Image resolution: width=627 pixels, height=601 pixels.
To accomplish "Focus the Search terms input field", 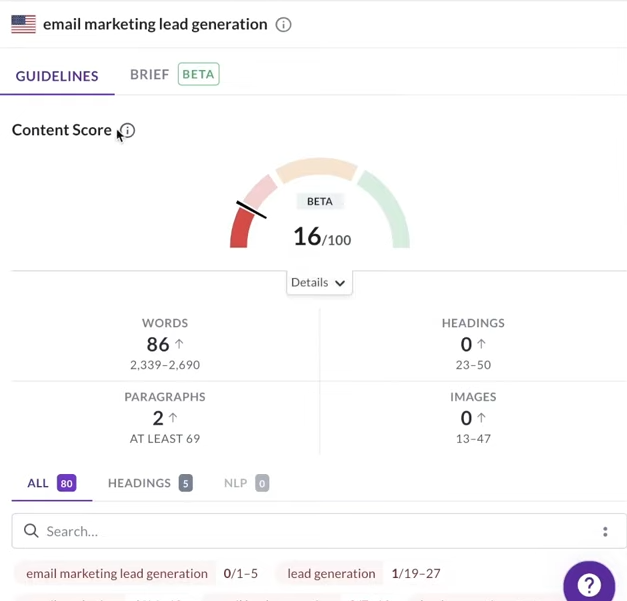I will (319, 531).
